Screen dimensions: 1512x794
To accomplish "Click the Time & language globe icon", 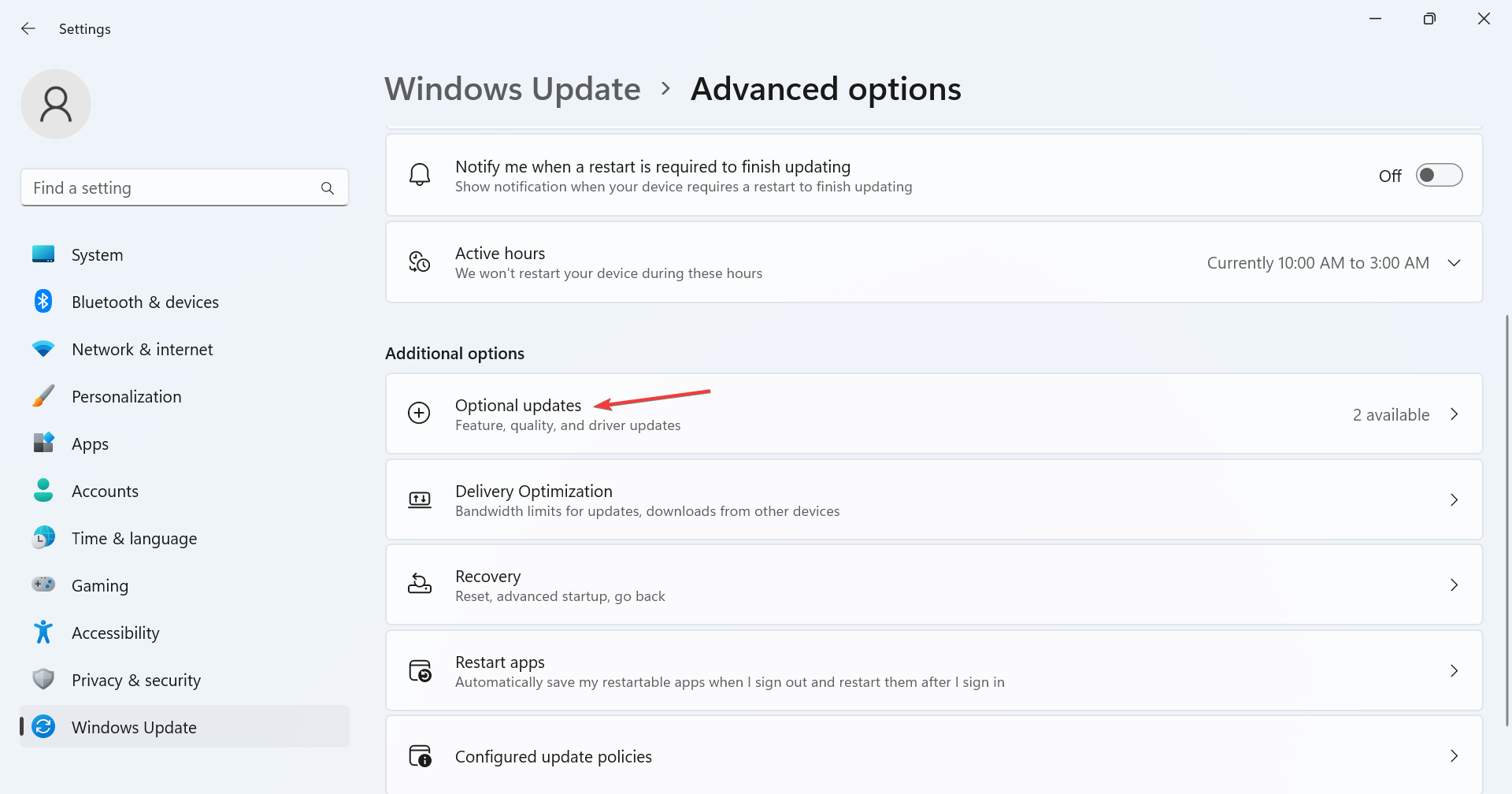I will tap(43, 538).
